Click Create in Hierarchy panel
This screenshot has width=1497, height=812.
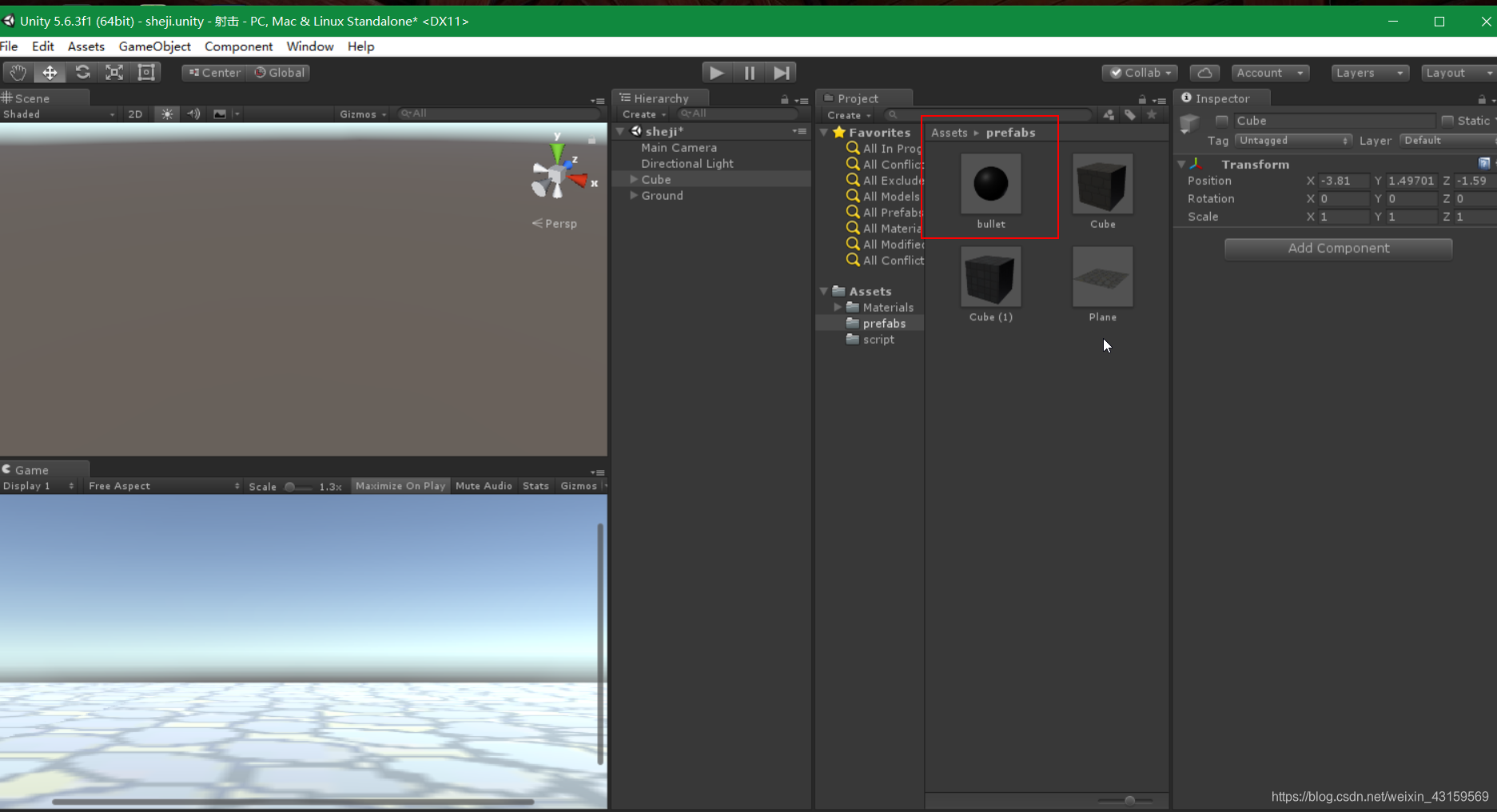[643, 115]
